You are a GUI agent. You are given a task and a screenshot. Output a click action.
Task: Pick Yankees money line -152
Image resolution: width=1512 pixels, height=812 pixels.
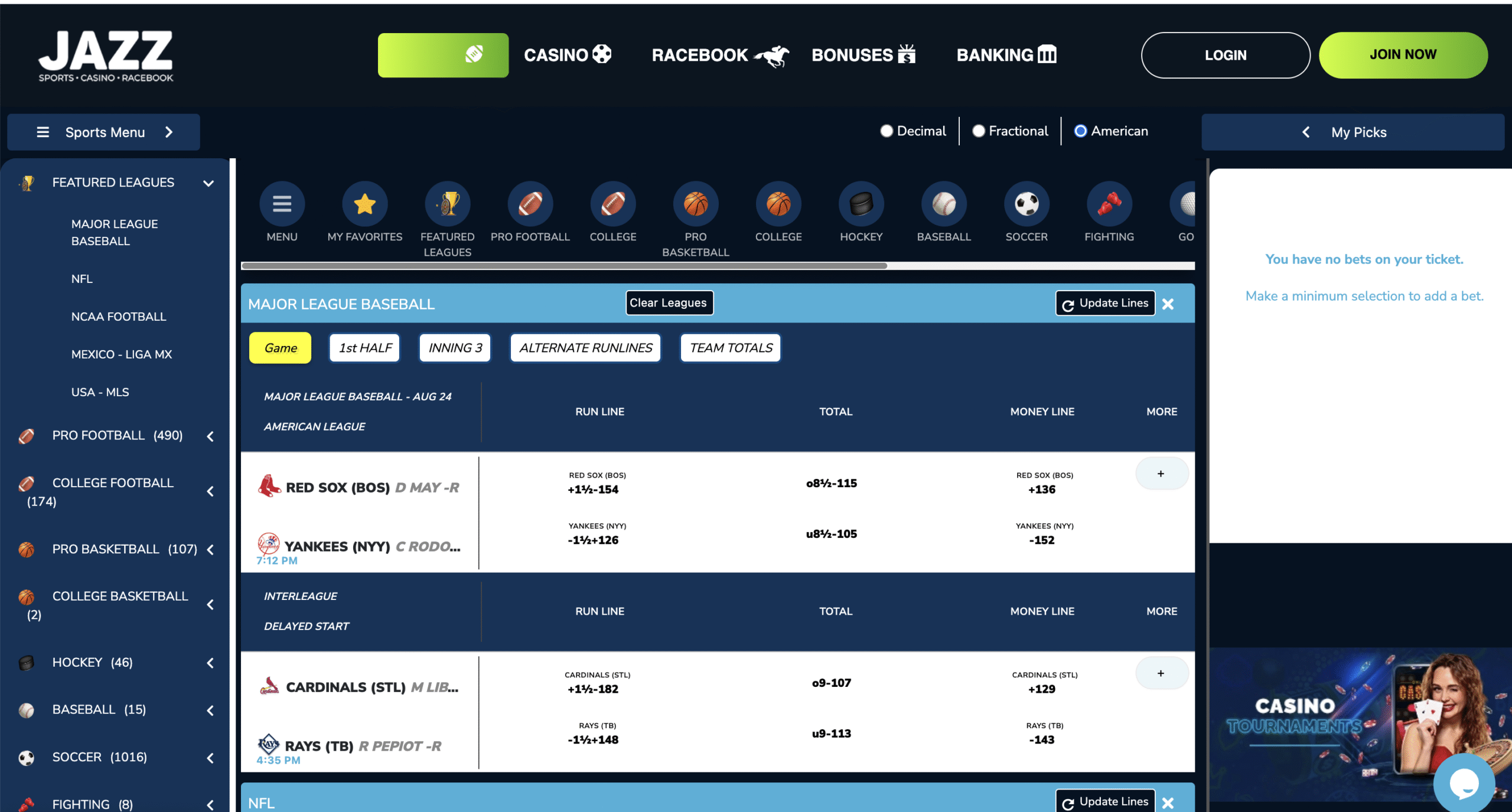pyautogui.click(x=1041, y=540)
